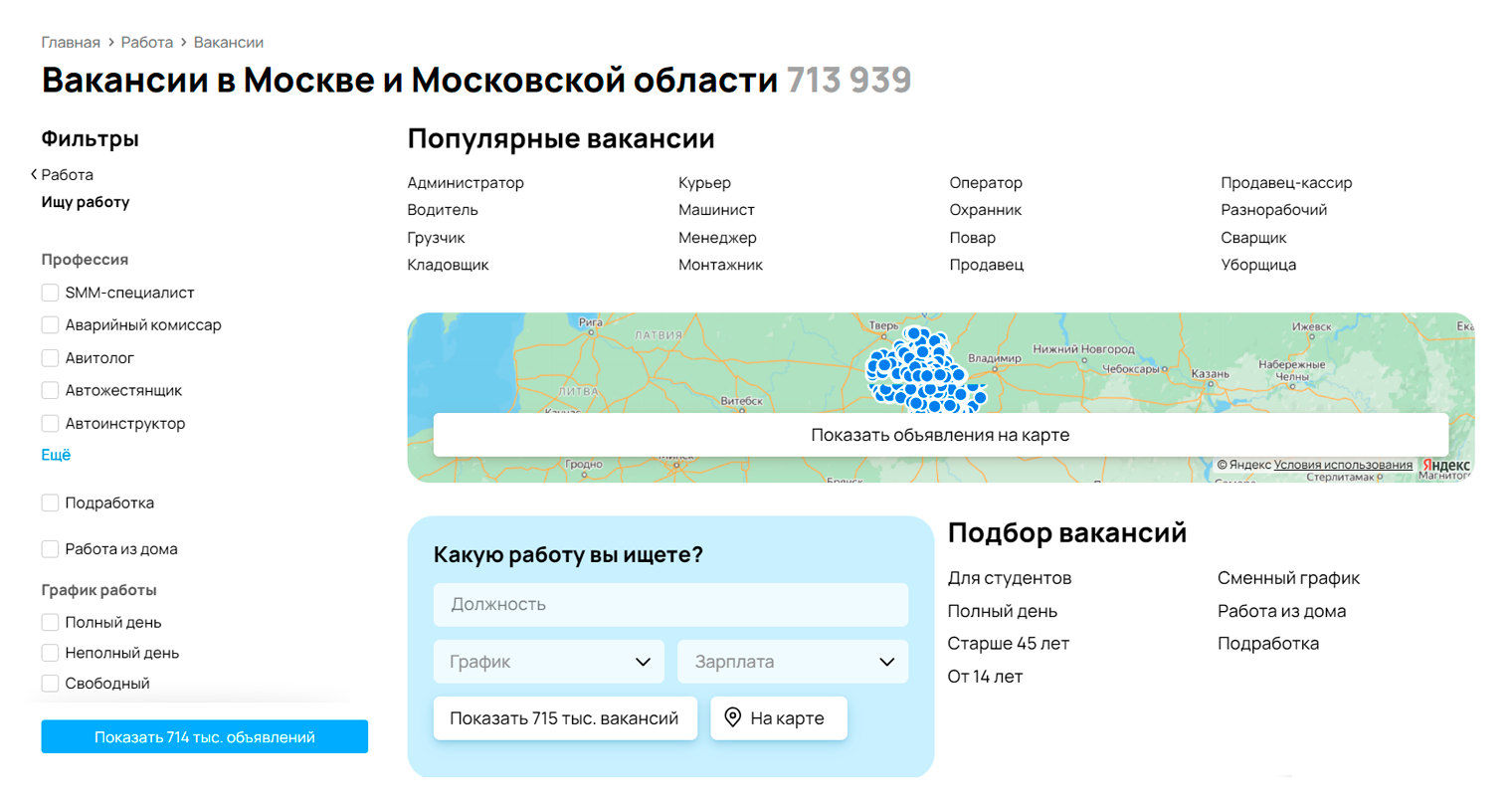Viewport: 1512px width, 805px height.
Task: Open Водитель vacancies link
Action: 443,210
